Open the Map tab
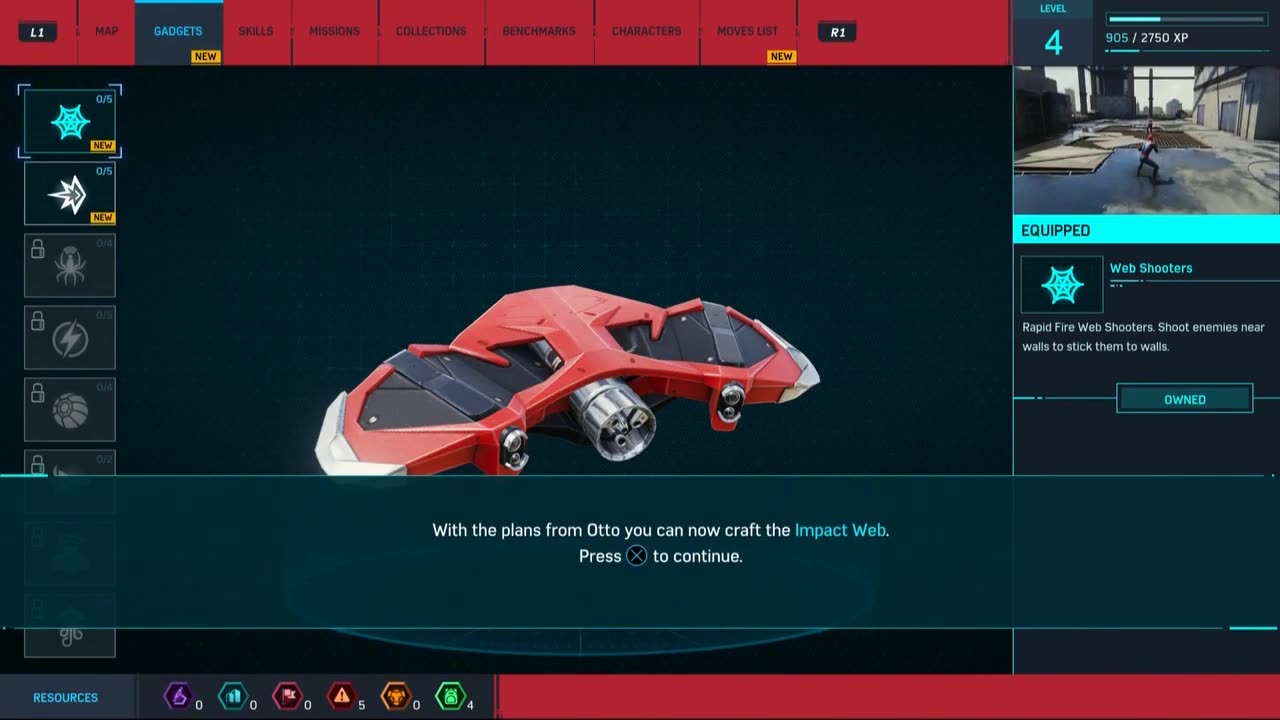Image resolution: width=1280 pixels, height=720 pixels. pos(107,32)
